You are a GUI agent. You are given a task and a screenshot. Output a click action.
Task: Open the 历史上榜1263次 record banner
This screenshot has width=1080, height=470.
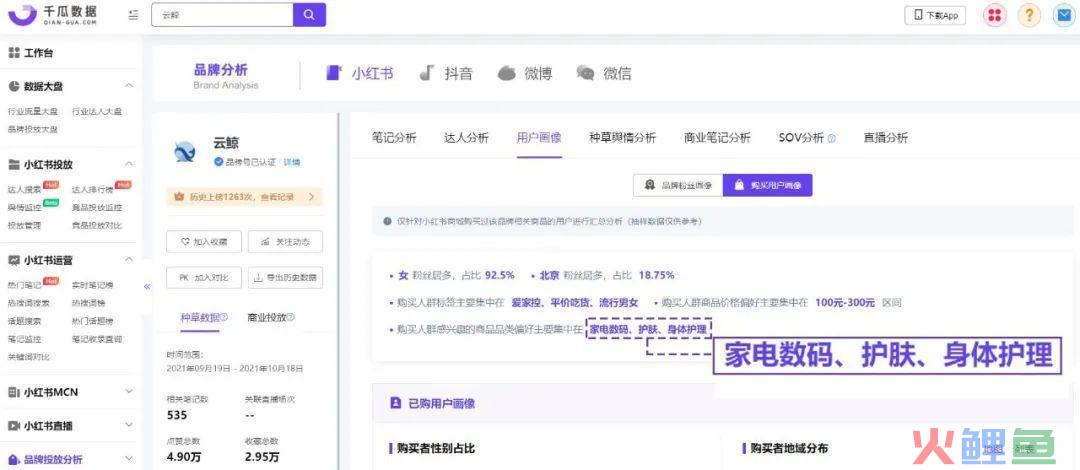pyautogui.click(x=244, y=196)
